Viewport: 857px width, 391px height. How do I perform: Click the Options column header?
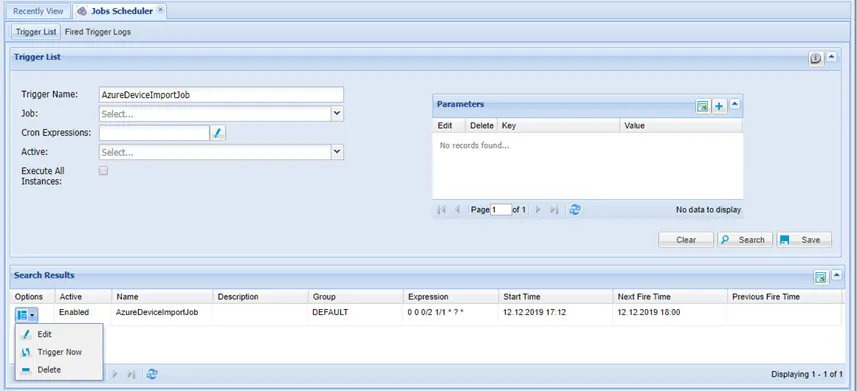click(33, 296)
